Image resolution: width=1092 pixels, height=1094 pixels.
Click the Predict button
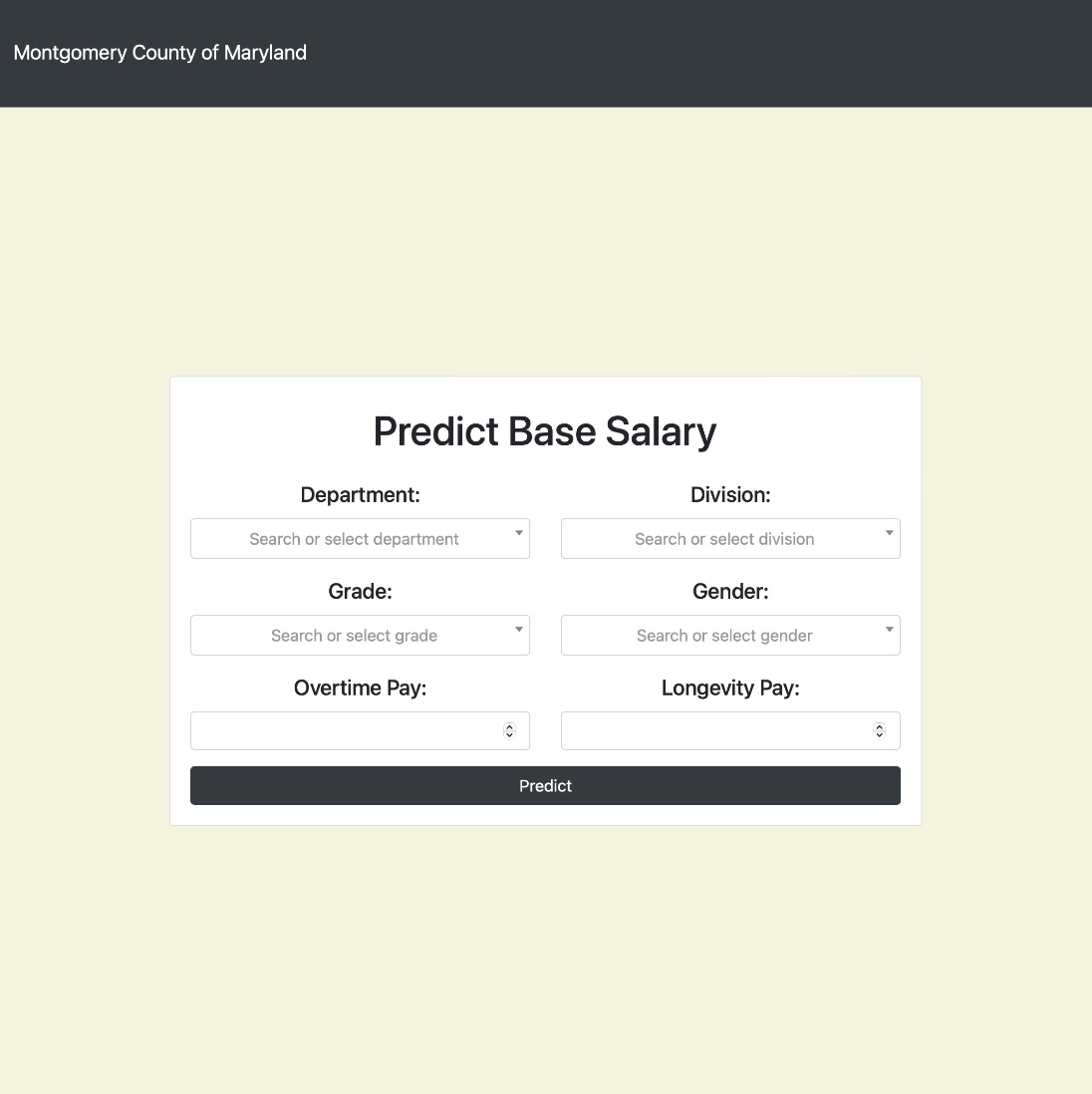point(545,785)
